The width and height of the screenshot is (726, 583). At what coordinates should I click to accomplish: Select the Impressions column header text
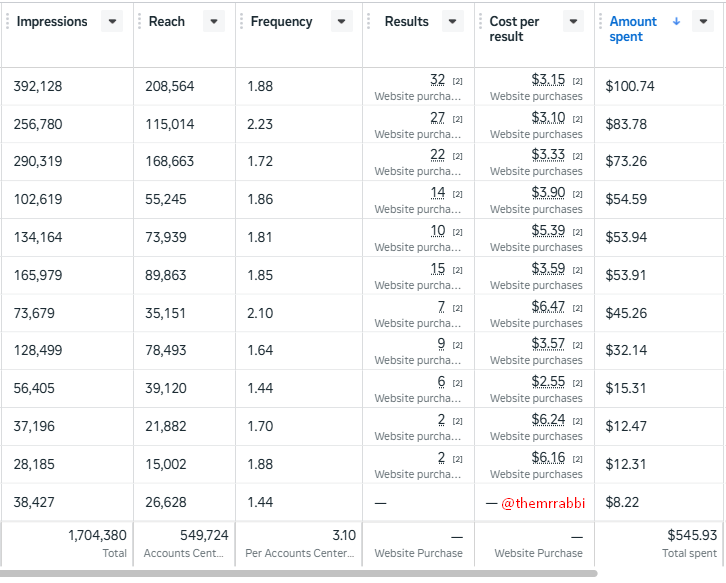(52, 22)
